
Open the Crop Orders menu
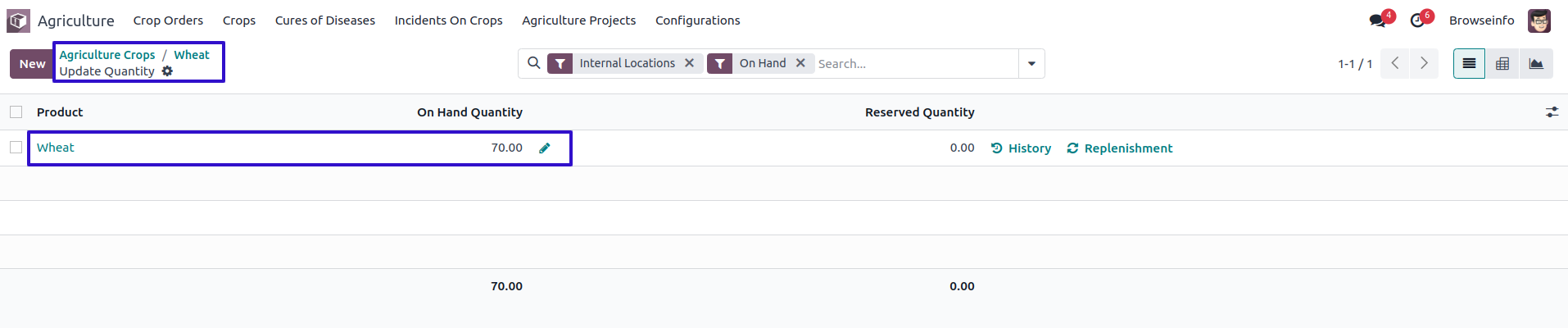168,20
